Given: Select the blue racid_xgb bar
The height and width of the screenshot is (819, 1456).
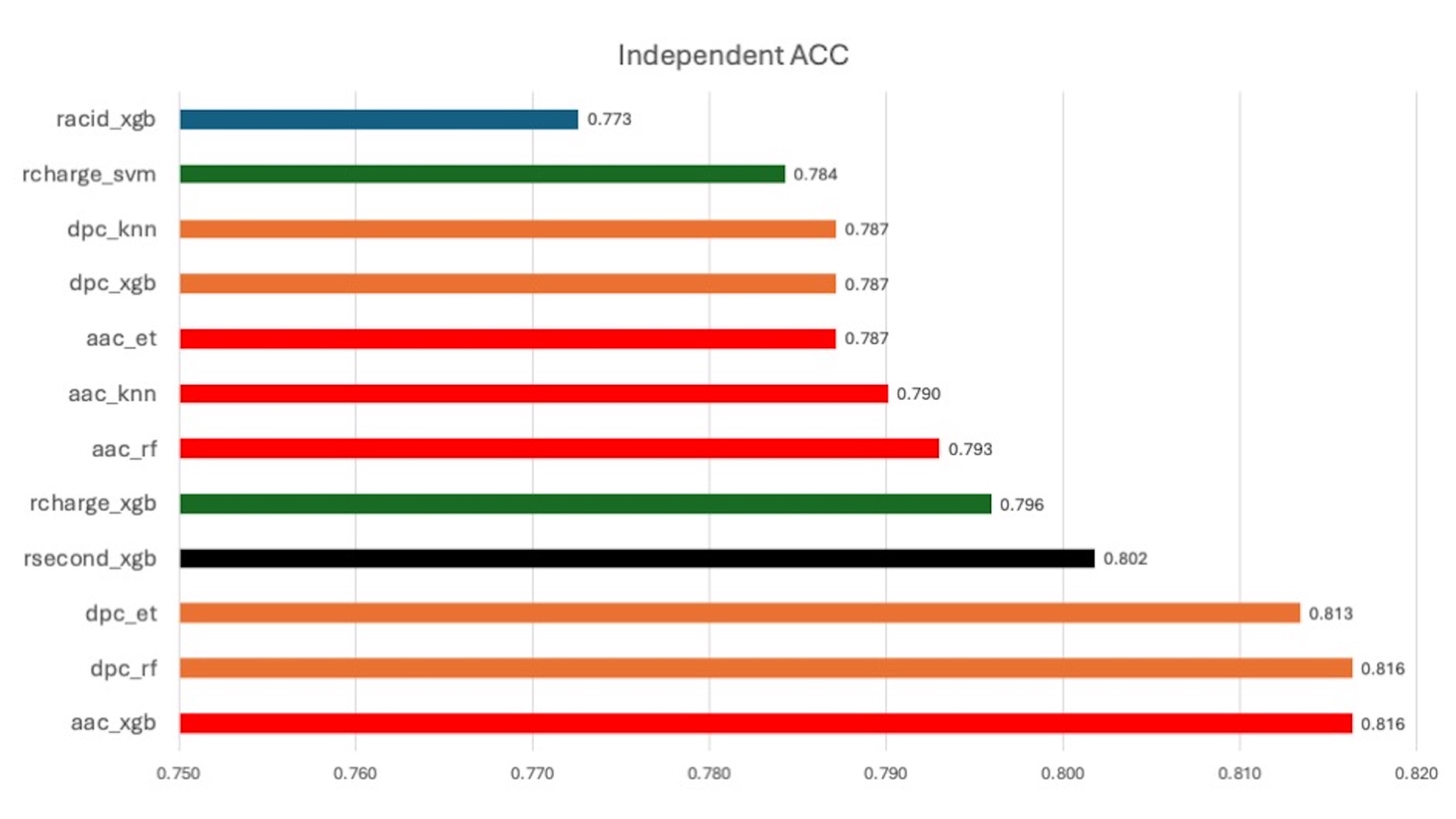Looking at the screenshot, I should tap(379, 120).
